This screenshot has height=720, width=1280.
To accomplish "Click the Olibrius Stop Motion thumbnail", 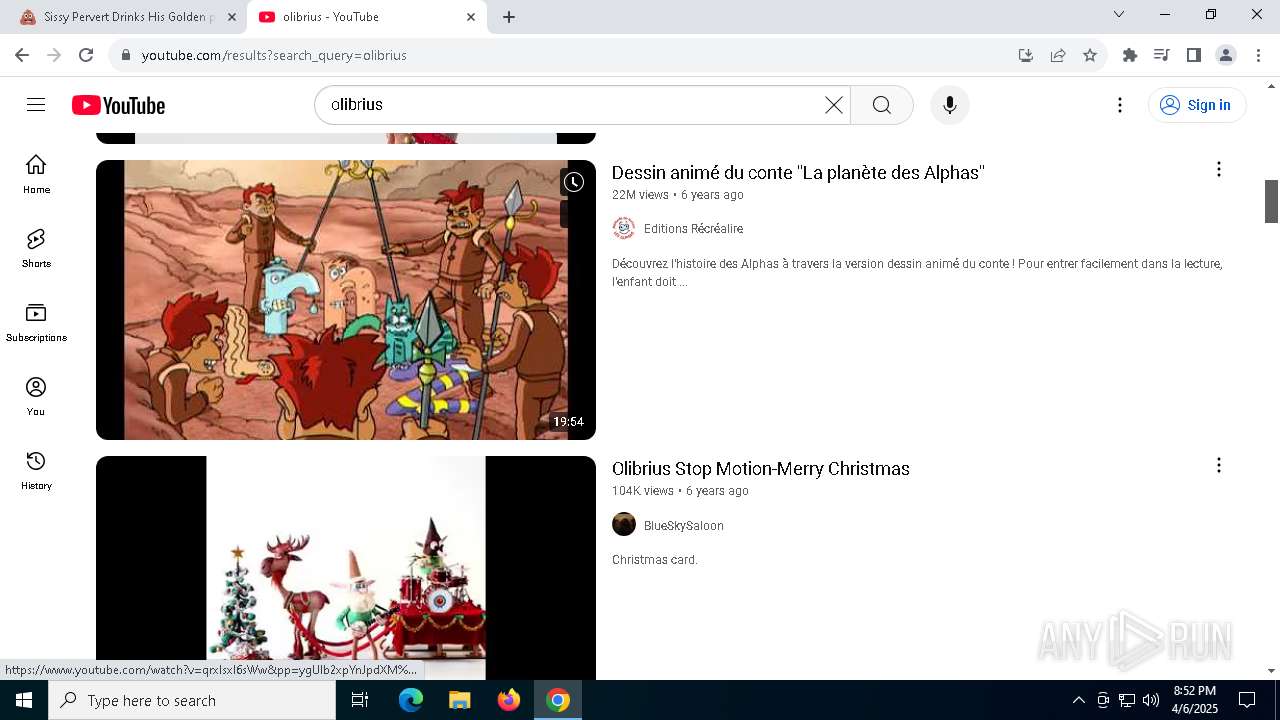I will coord(346,568).
